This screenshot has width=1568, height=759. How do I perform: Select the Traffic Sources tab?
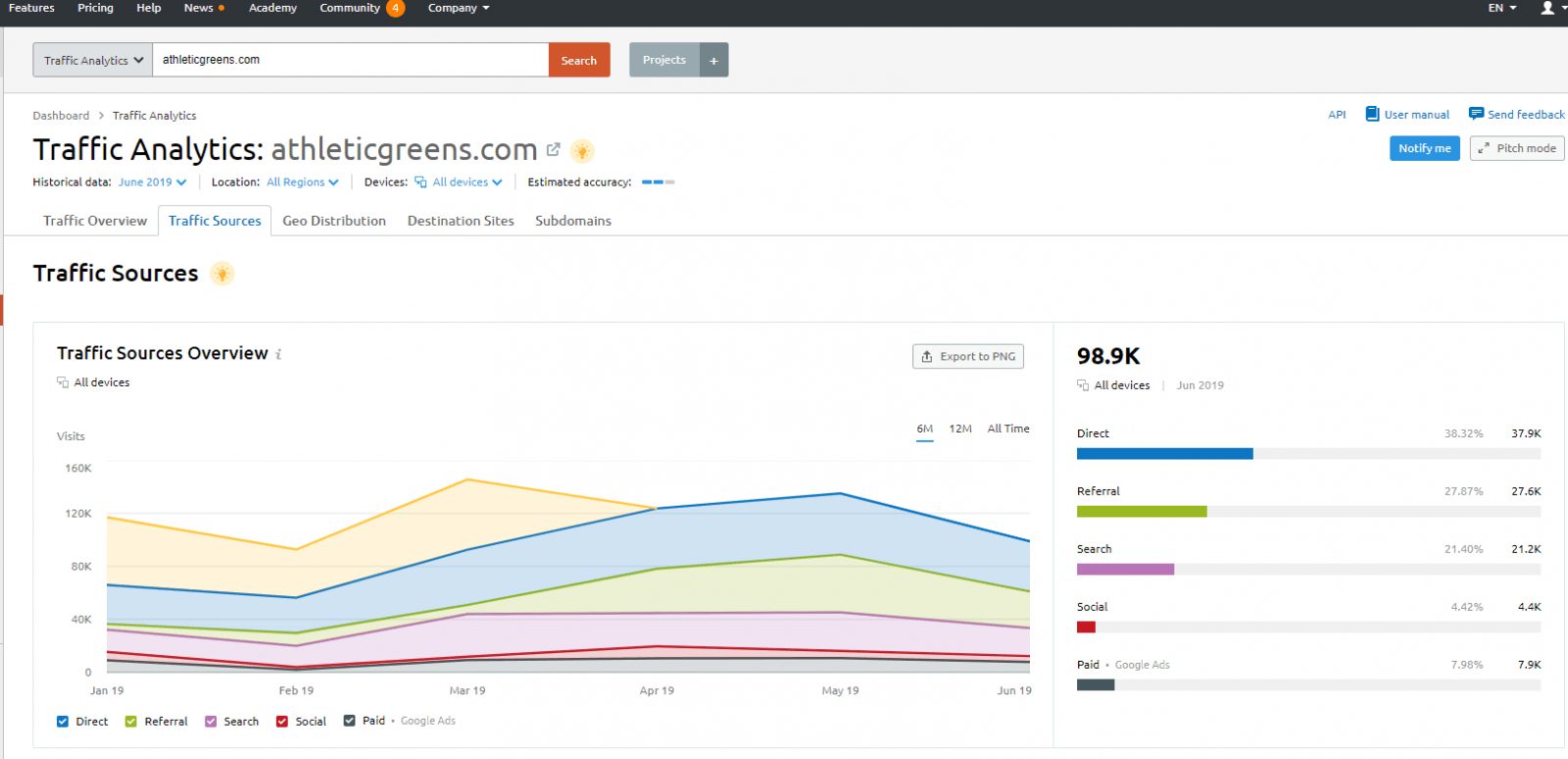215,221
